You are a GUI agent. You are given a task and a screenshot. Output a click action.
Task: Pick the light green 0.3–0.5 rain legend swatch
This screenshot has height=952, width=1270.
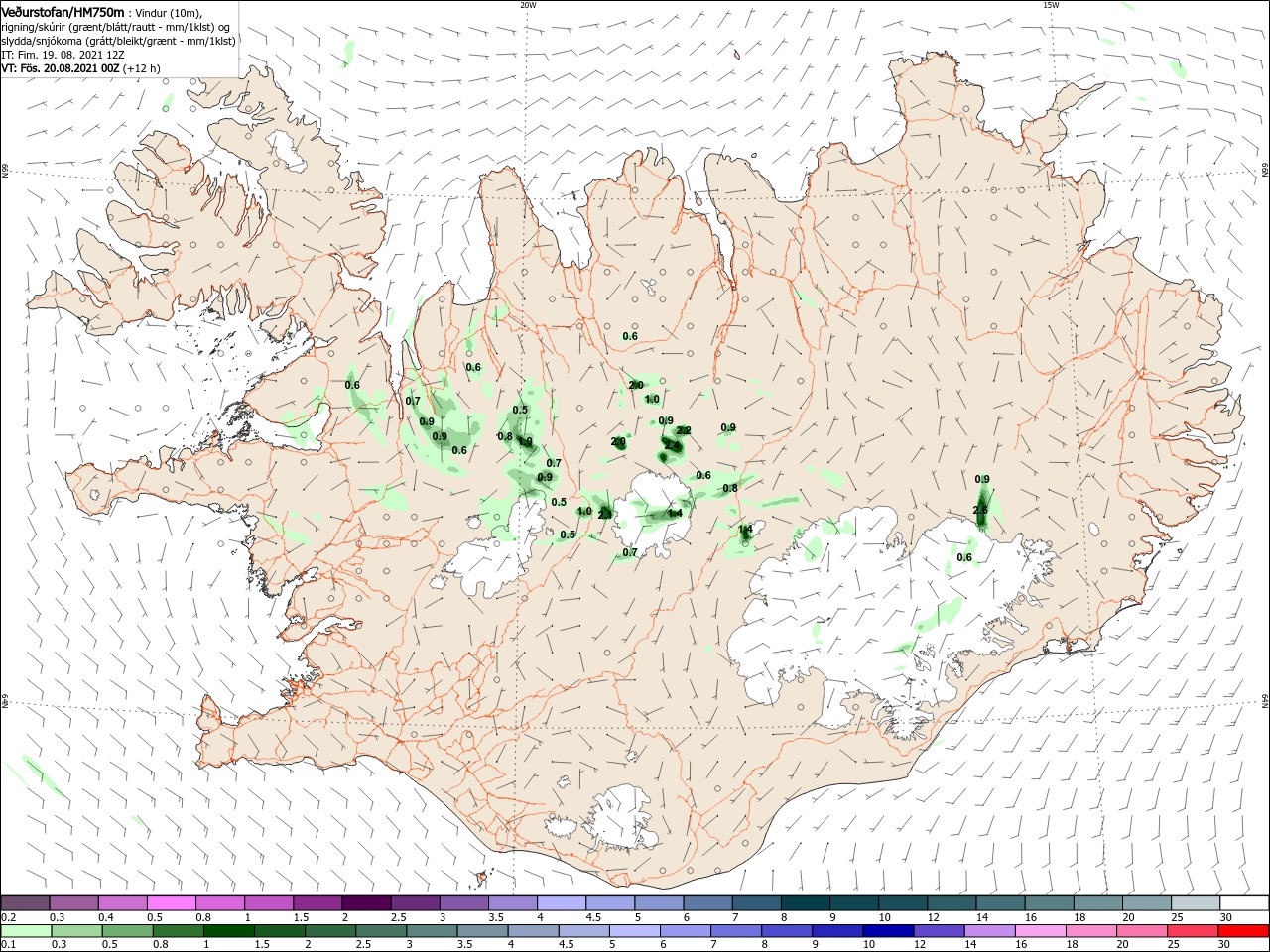click(76, 931)
